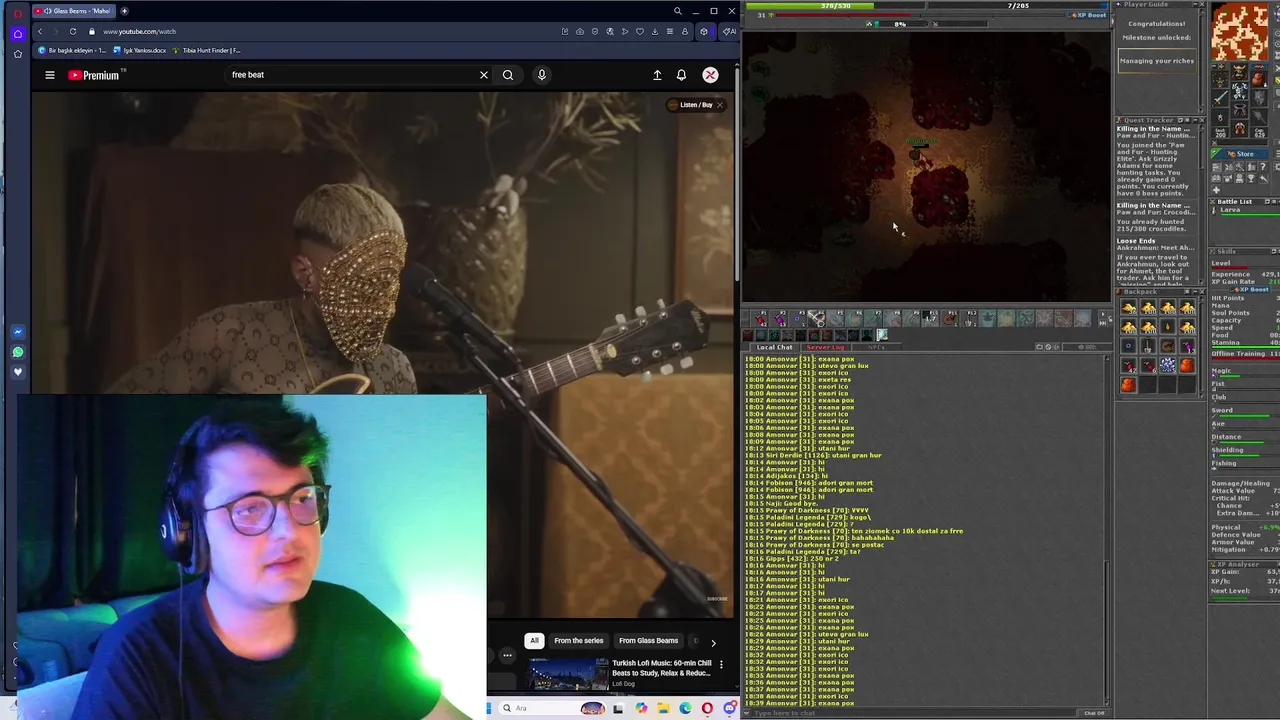Viewport: 1280px width, 720px height.
Task: Open Opera from the taskbar
Action: tap(707, 708)
